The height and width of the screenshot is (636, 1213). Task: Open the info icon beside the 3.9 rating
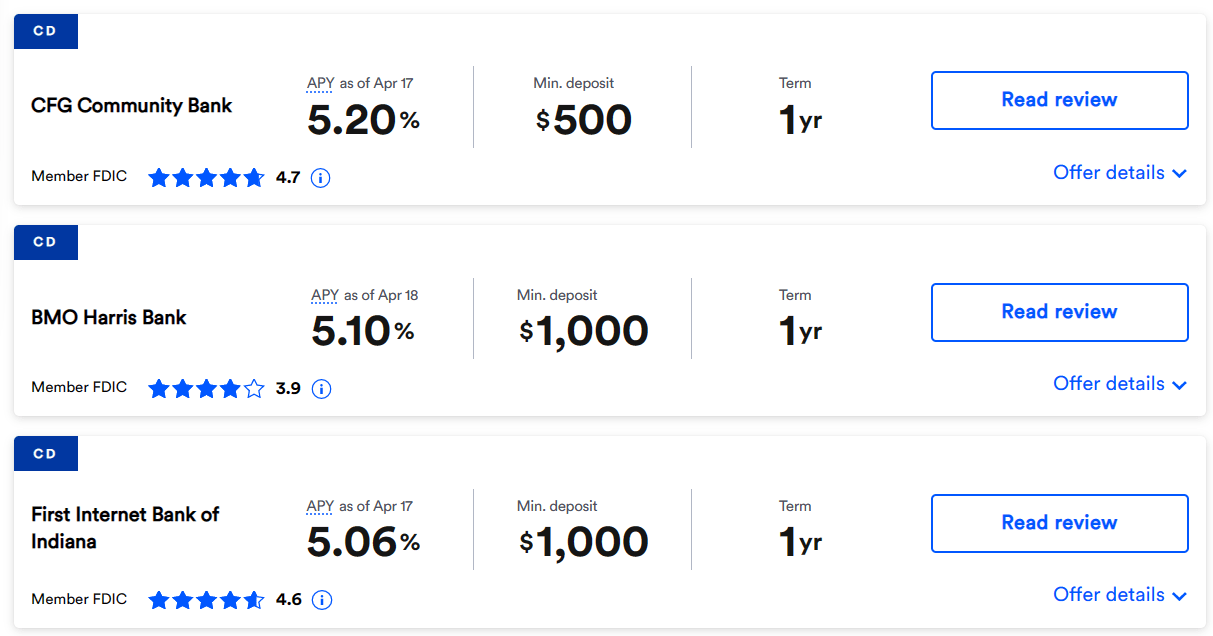[321, 389]
